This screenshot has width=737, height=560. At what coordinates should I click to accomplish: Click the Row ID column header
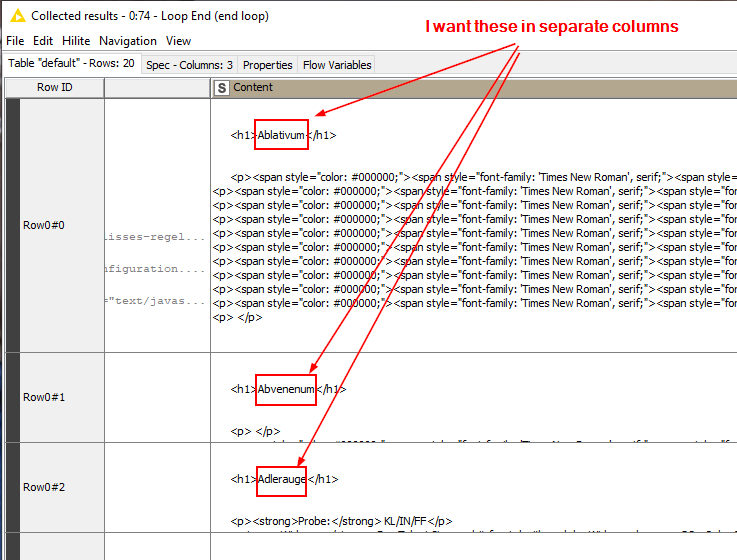(54, 88)
